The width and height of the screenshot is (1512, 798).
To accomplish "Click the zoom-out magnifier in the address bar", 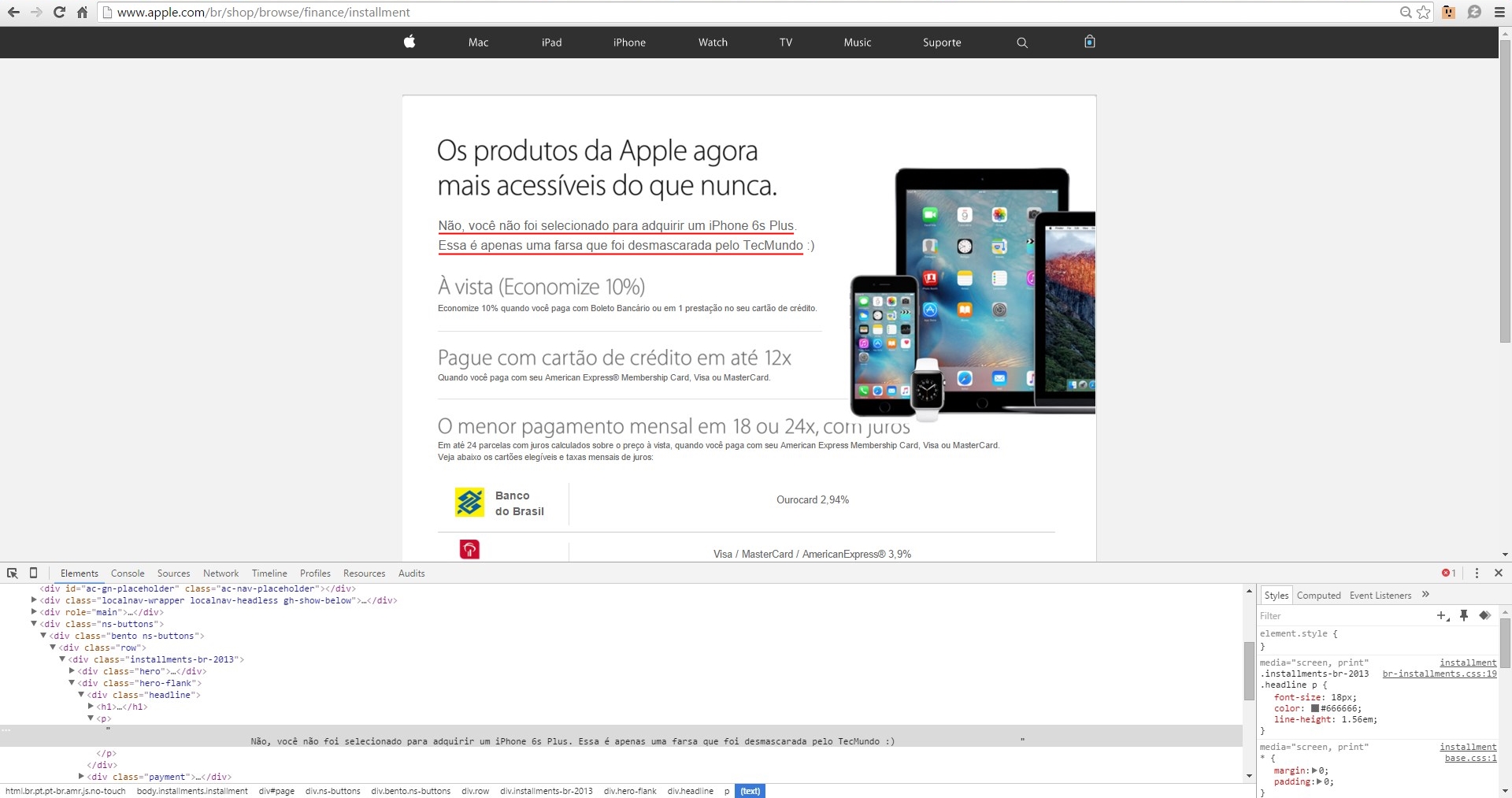I will click(1406, 12).
